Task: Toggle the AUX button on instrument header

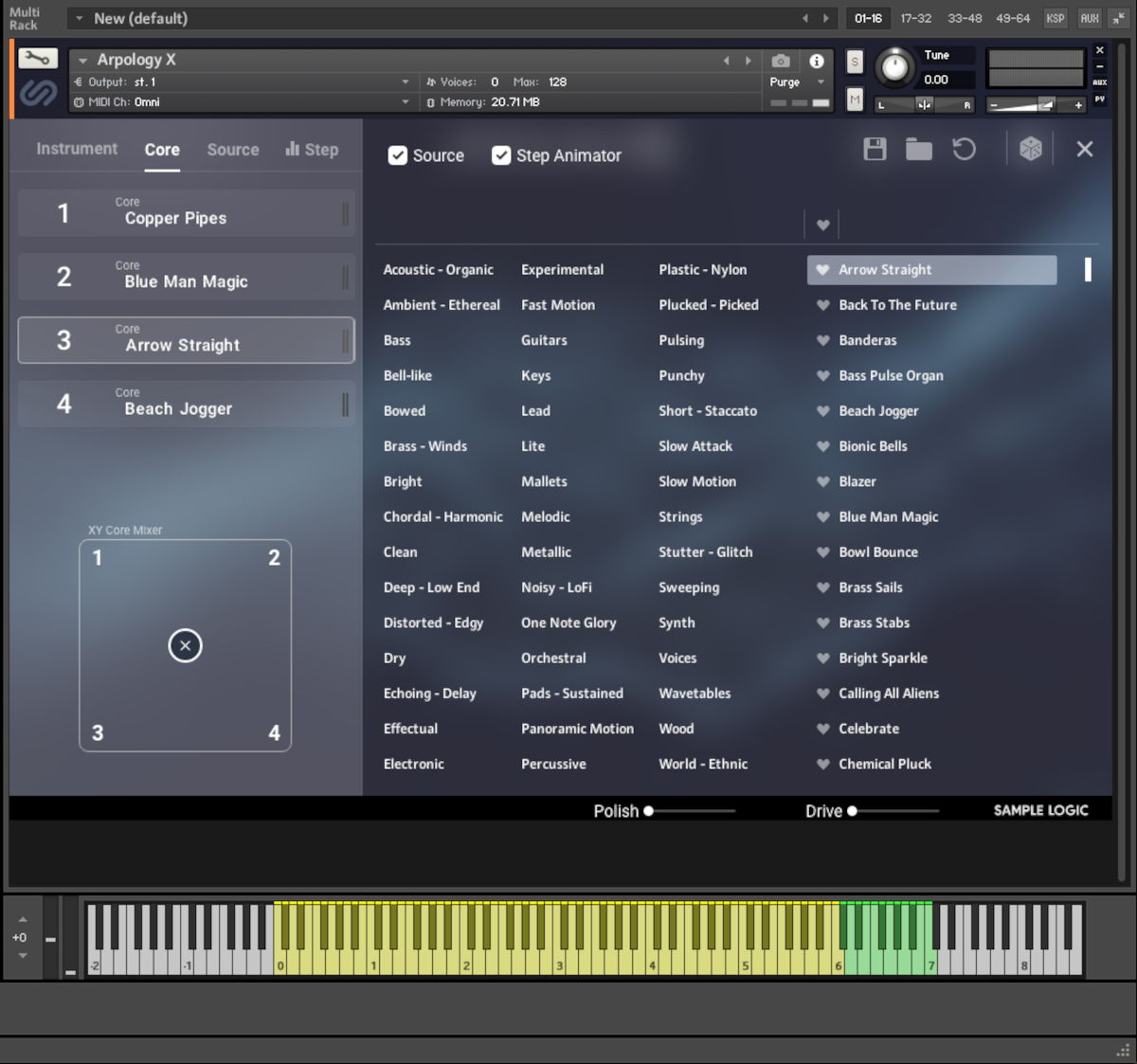Action: (x=1099, y=82)
